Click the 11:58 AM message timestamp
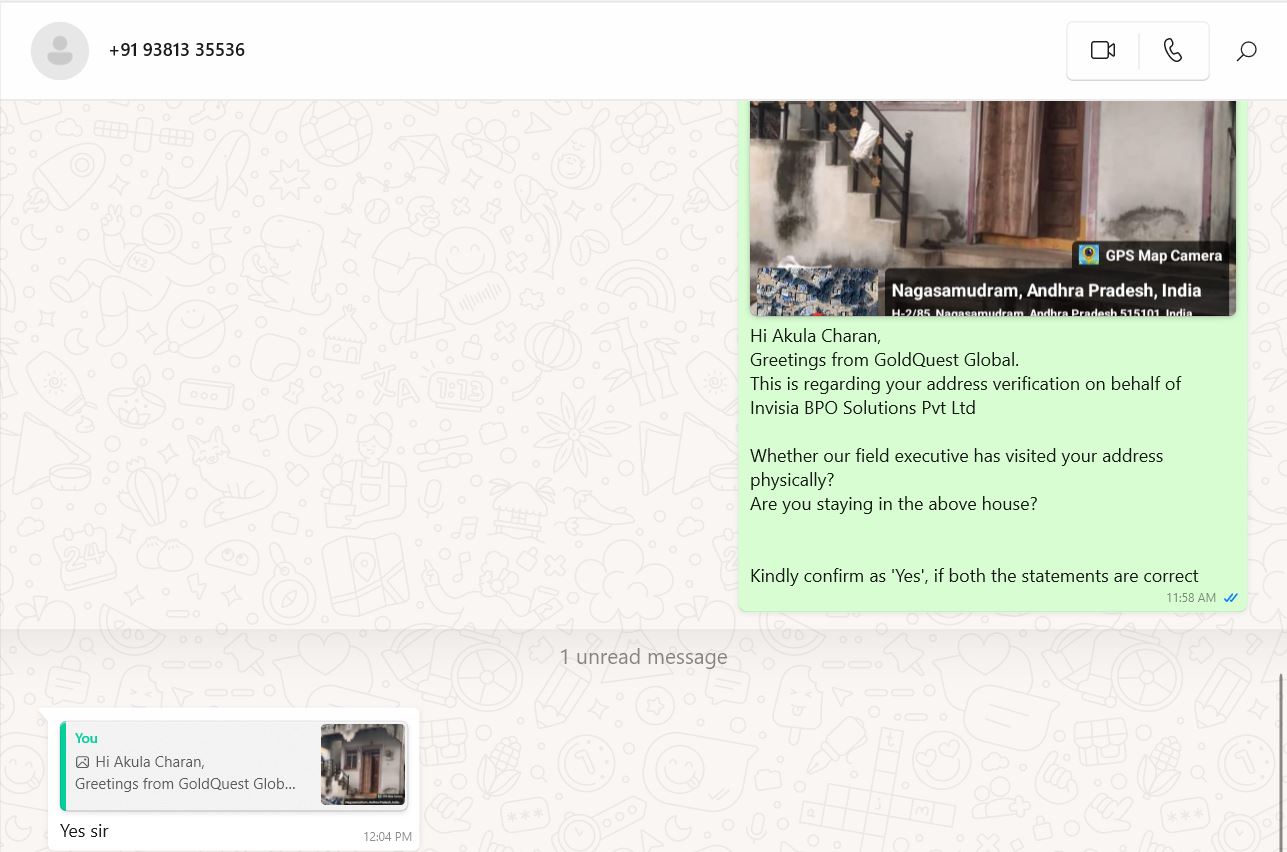 [x=1190, y=598]
